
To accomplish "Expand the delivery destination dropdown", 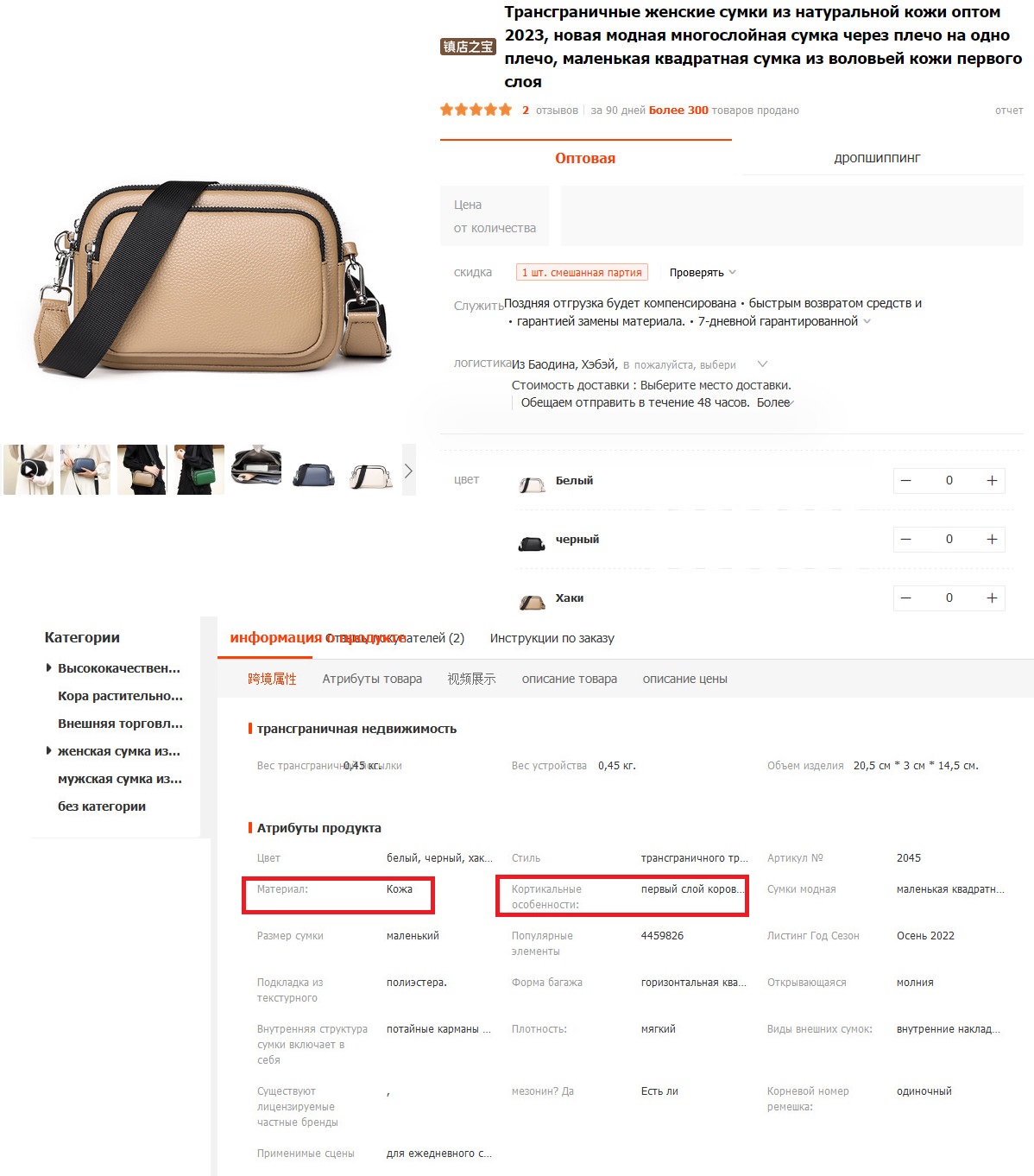I will [762, 364].
